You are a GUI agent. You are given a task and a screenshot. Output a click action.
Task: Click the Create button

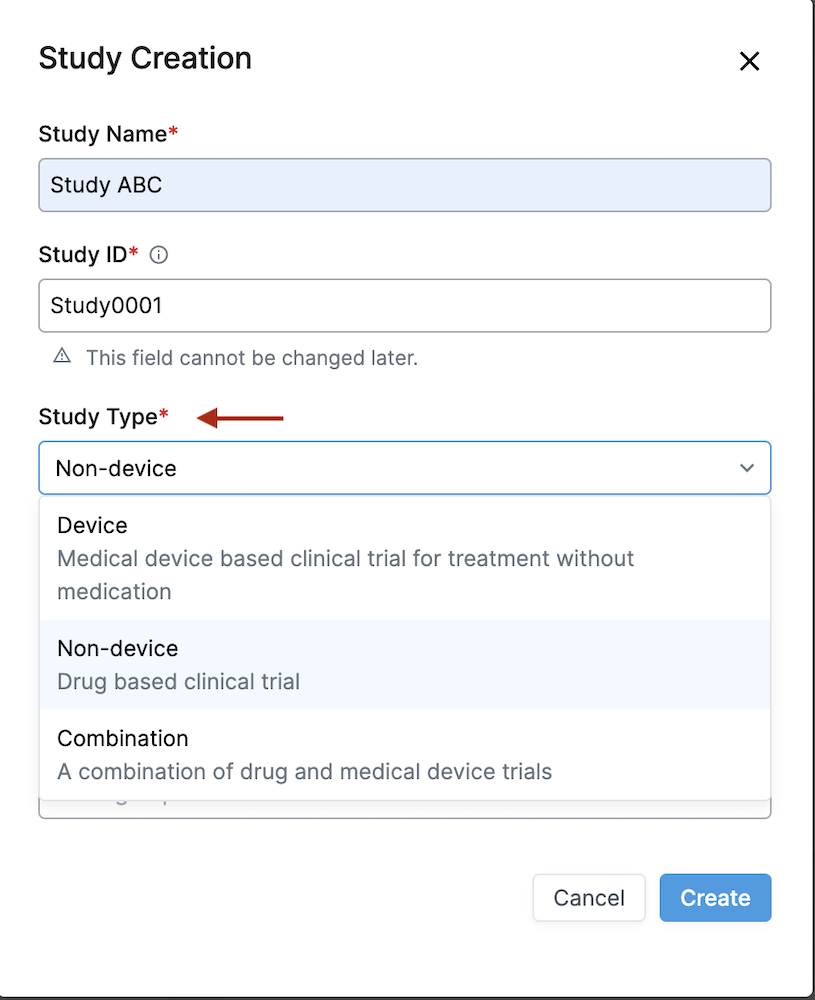coord(716,898)
